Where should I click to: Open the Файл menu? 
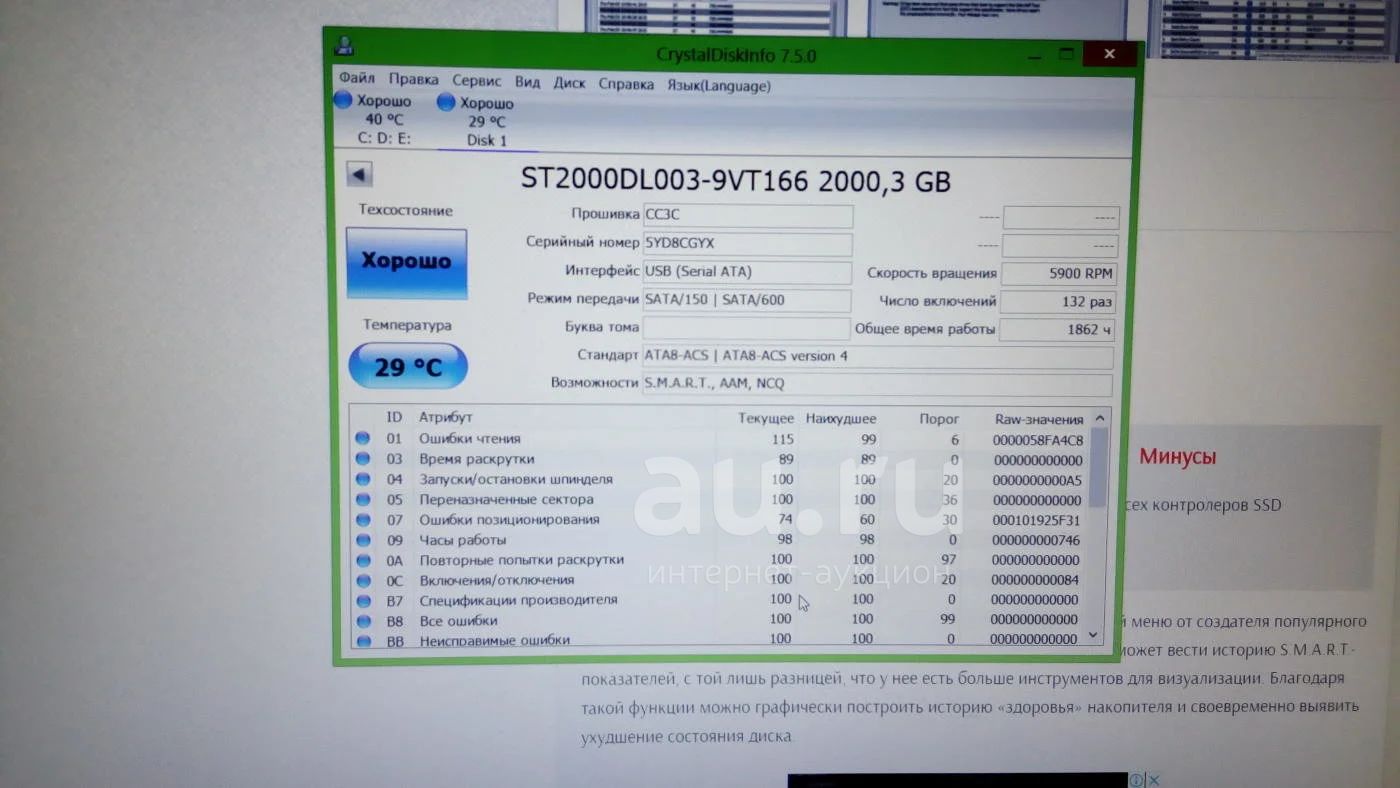pos(357,79)
